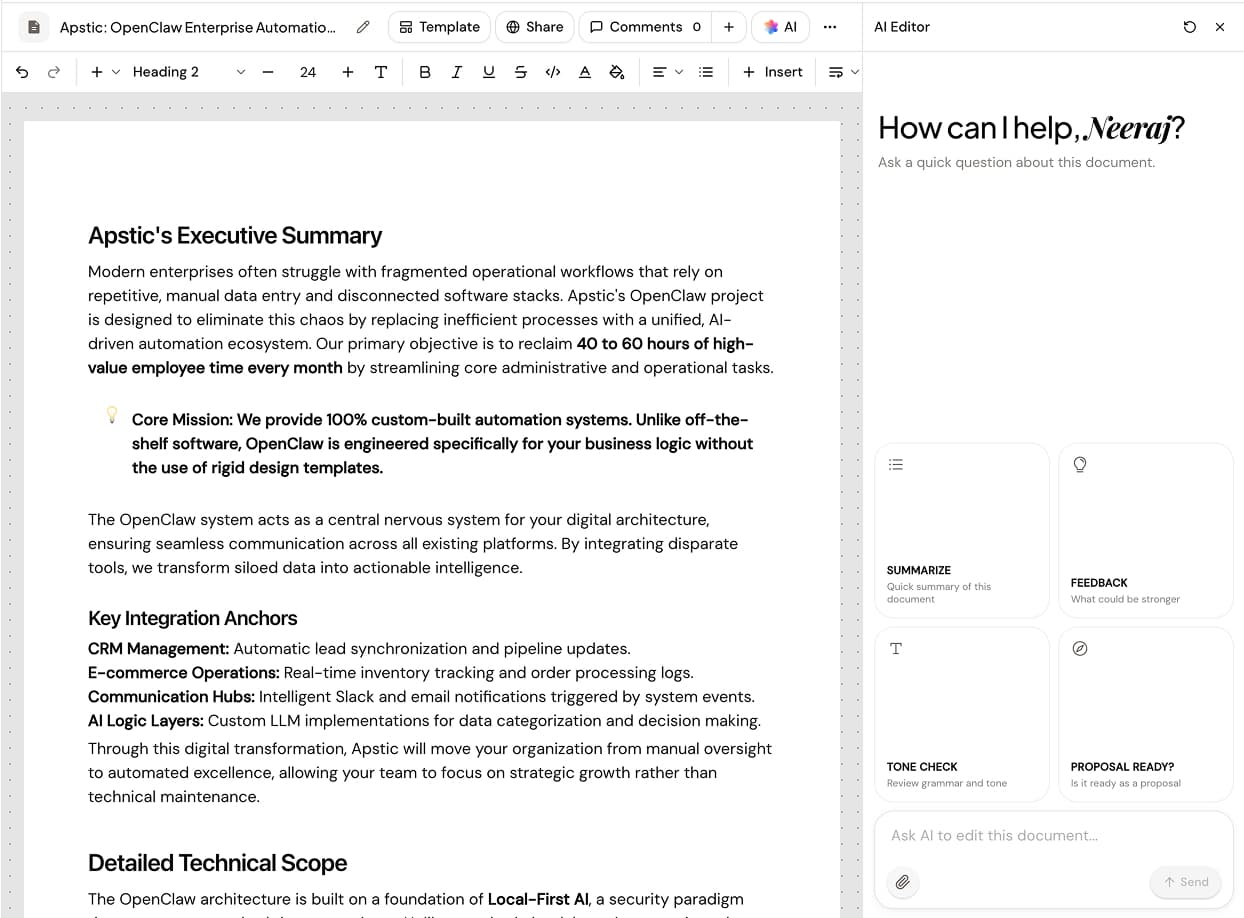
Task: Select the inline code formatting icon
Action: click(x=552, y=71)
